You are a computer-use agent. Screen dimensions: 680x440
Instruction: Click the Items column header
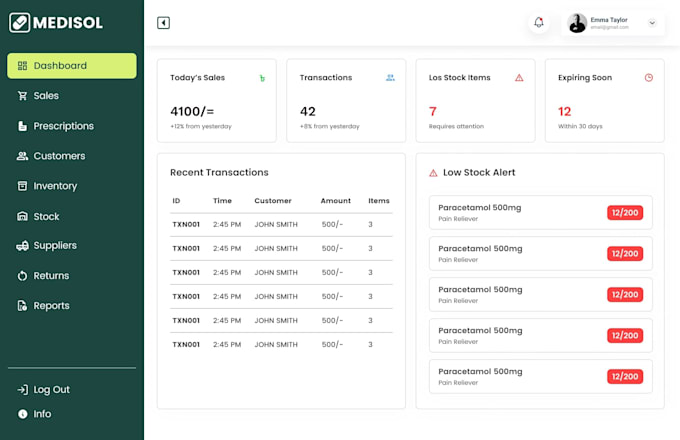tap(379, 201)
